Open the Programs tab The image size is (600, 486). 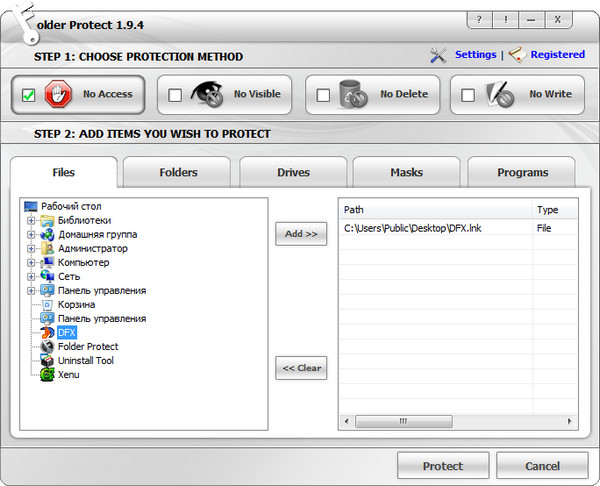(x=522, y=172)
